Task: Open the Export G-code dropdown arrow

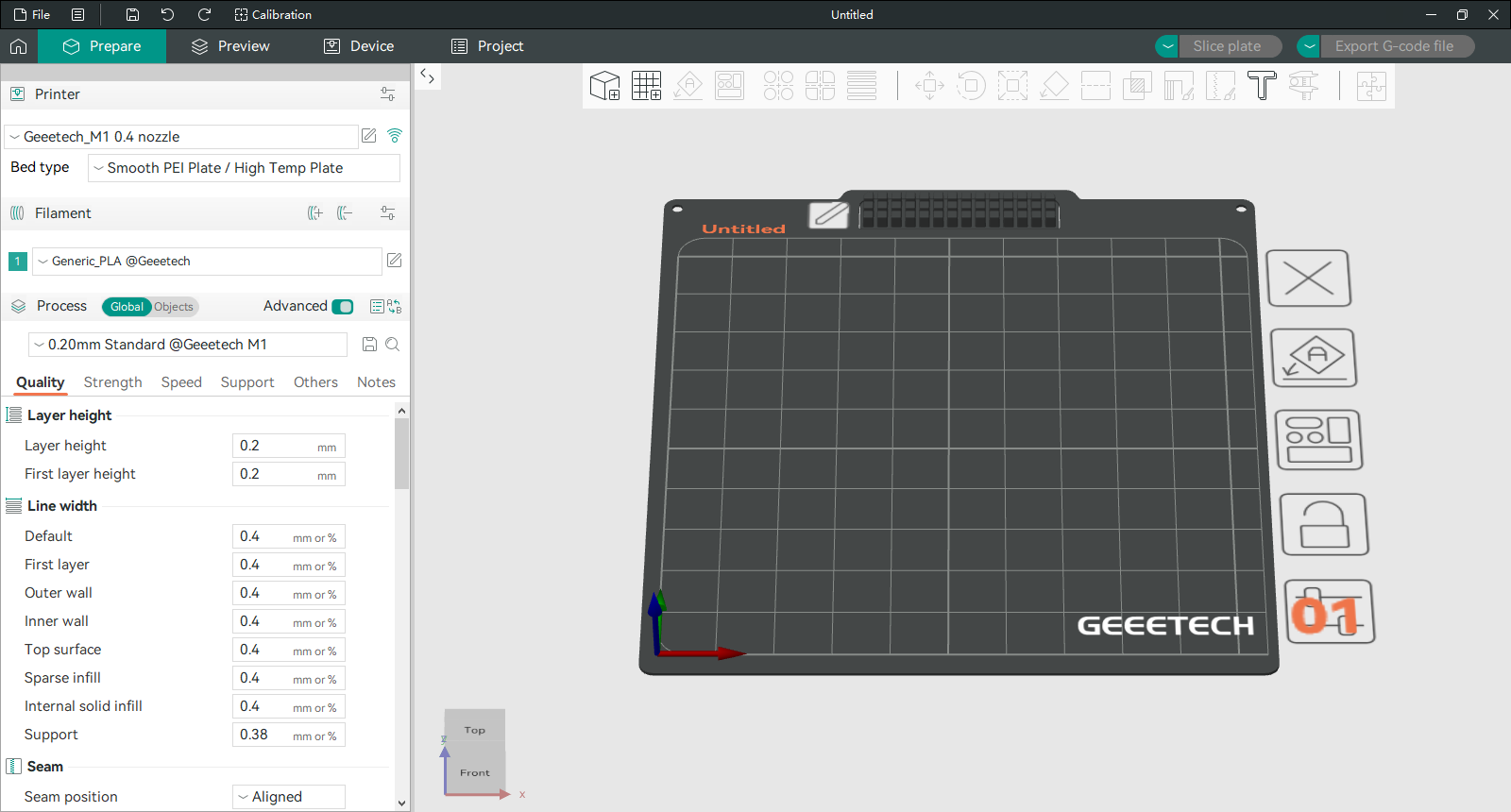Action: point(1309,46)
